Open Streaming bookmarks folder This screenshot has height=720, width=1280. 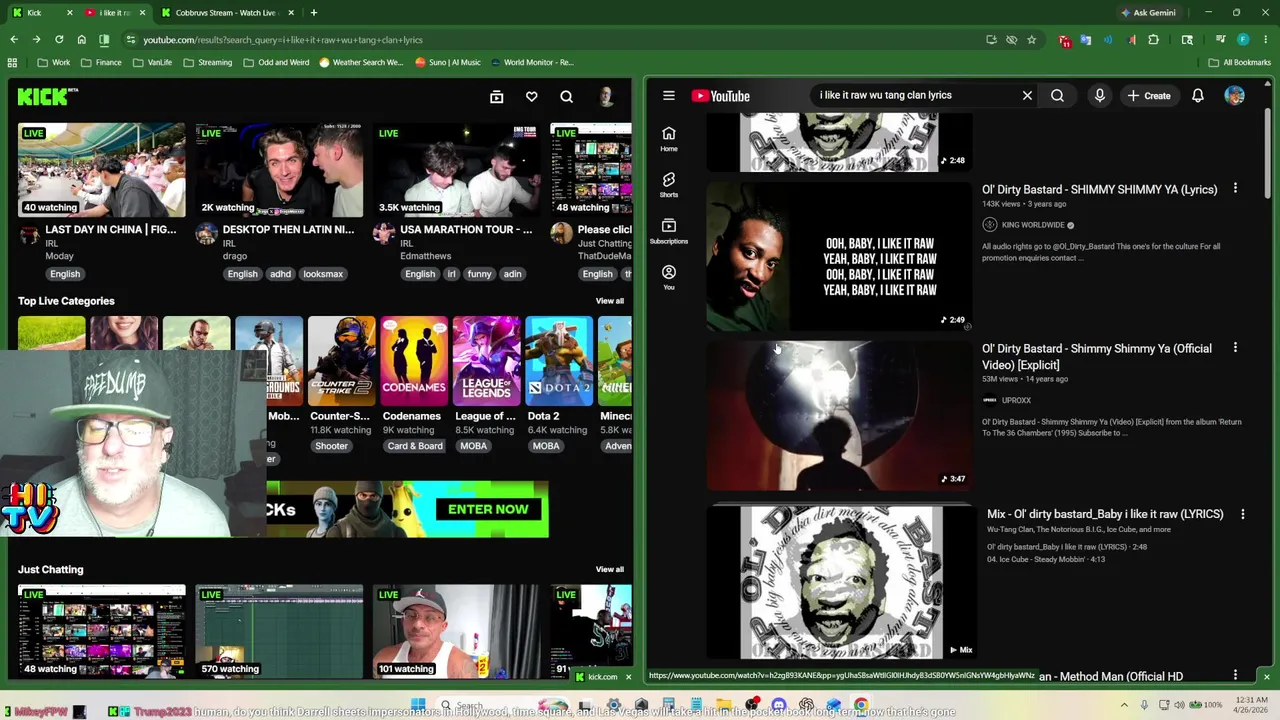click(x=207, y=62)
